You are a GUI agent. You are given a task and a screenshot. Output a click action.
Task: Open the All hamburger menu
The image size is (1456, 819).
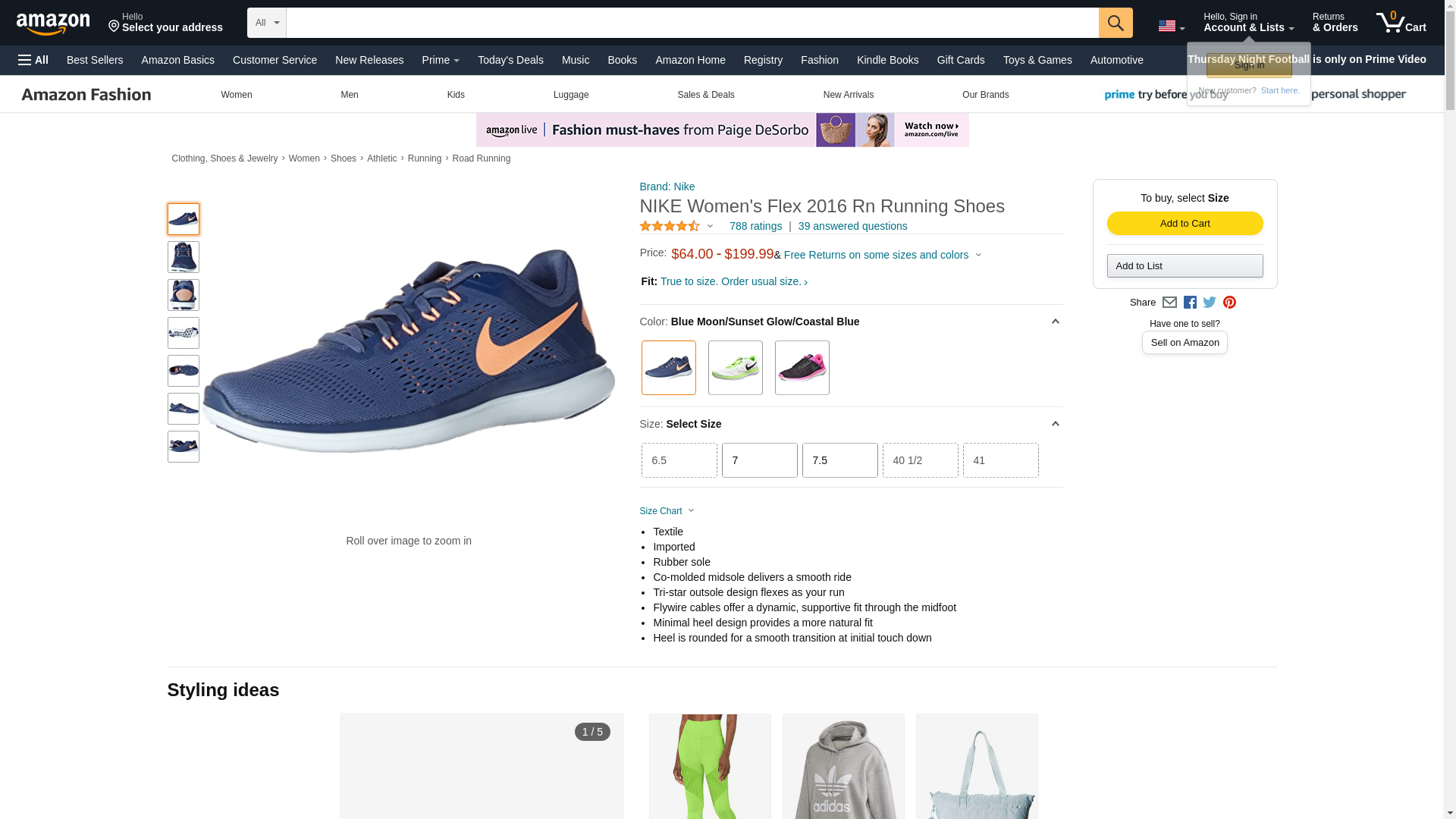pos(33,60)
